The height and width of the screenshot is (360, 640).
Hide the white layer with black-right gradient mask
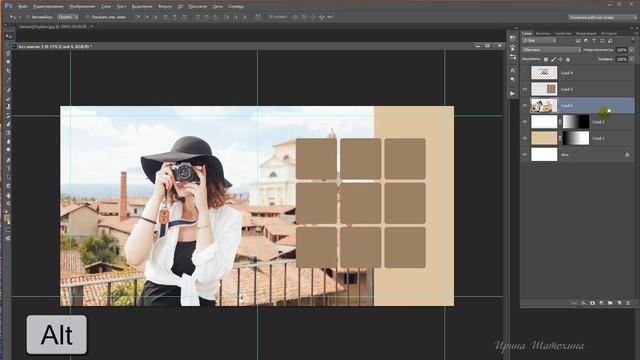pyautogui.click(x=525, y=122)
